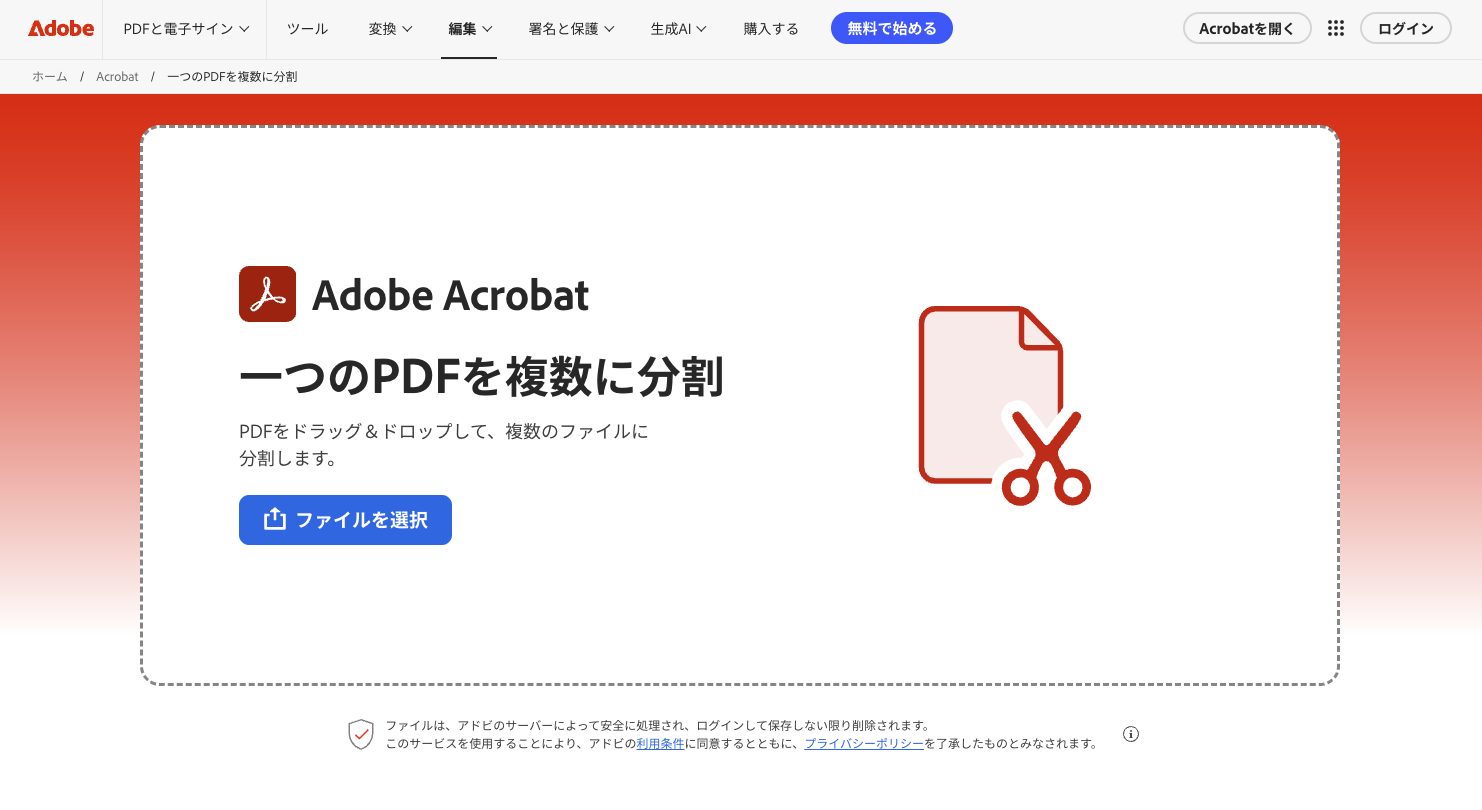Click the security shield checkmark icon
1482x810 pixels.
pos(361,734)
